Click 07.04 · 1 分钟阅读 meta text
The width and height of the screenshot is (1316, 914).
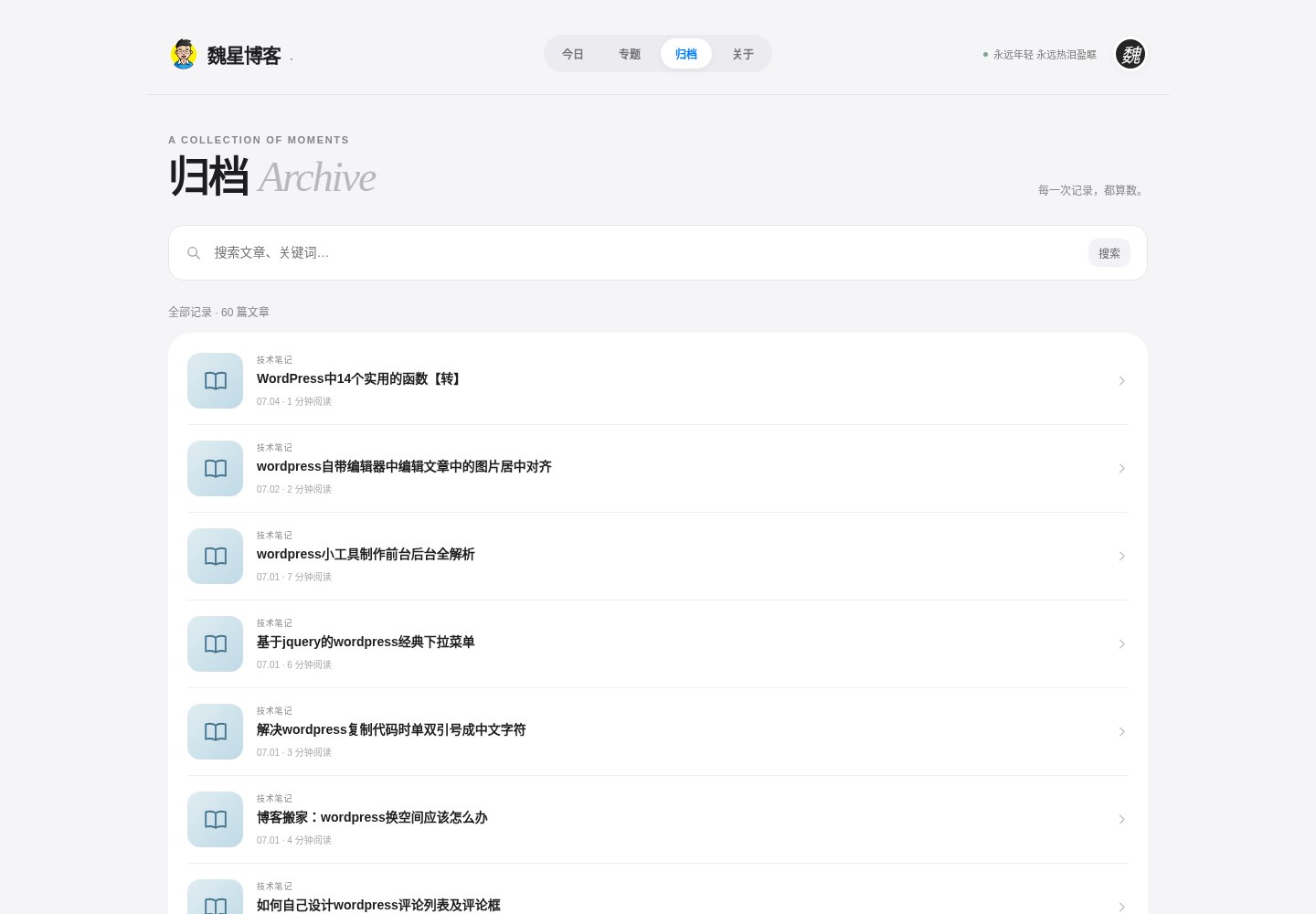coord(294,401)
